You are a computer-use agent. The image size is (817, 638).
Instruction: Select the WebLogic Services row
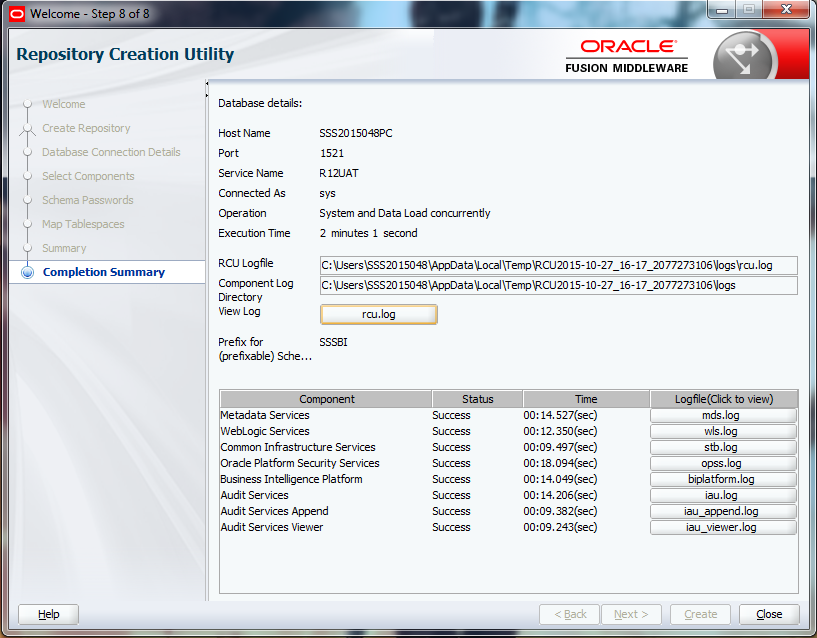[x=509, y=432]
